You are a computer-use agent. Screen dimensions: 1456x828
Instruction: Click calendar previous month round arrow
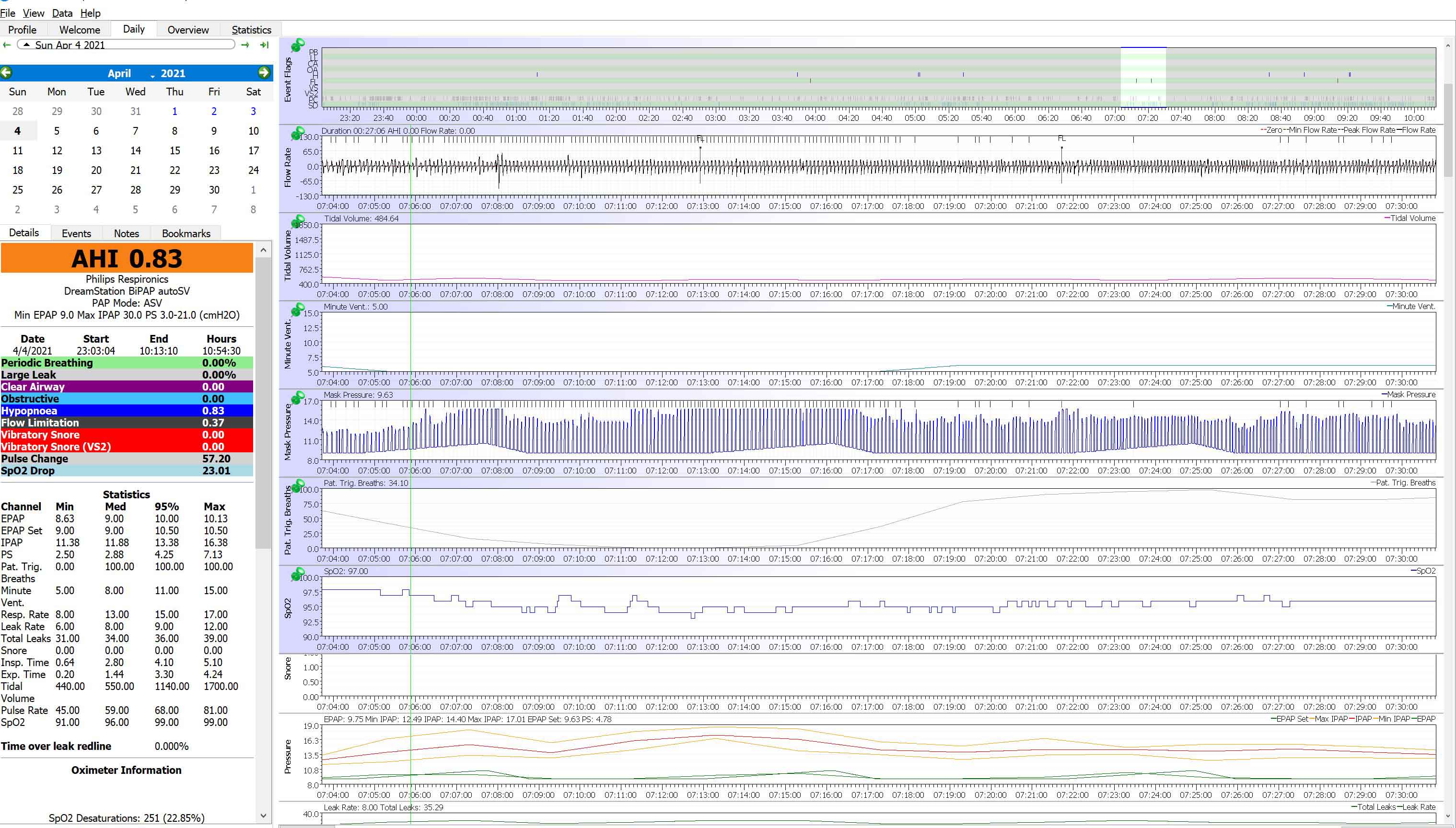[6, 73]
